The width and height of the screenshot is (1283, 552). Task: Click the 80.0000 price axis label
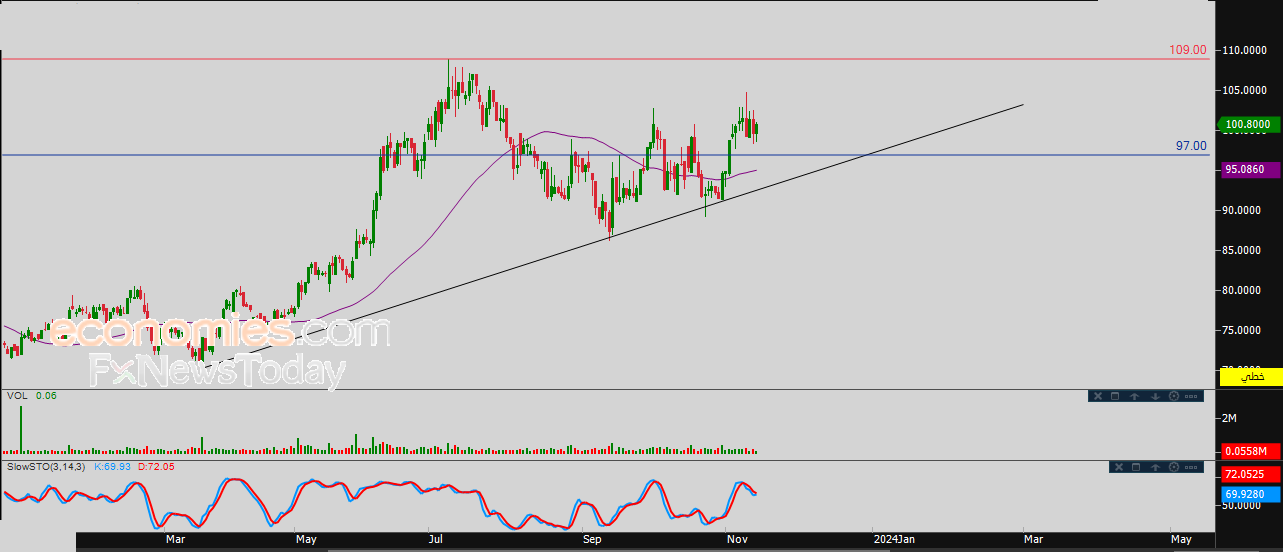(x=1243, y=290)
